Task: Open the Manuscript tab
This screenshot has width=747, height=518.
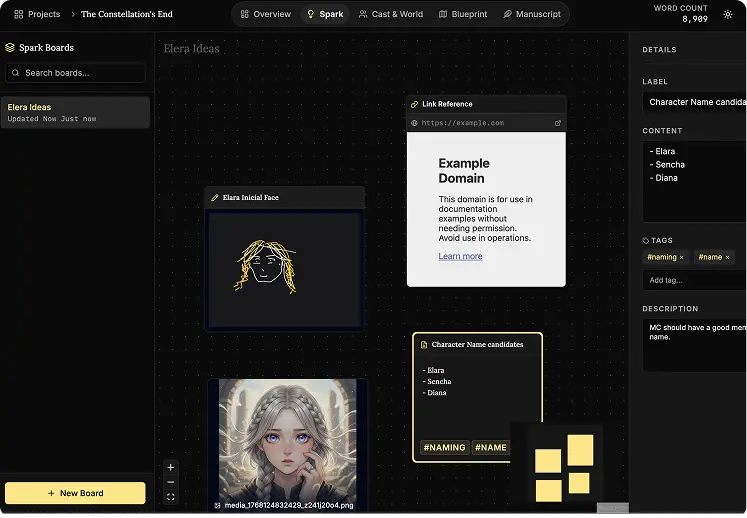Action: pyautogui.click(x=531, y=14)
